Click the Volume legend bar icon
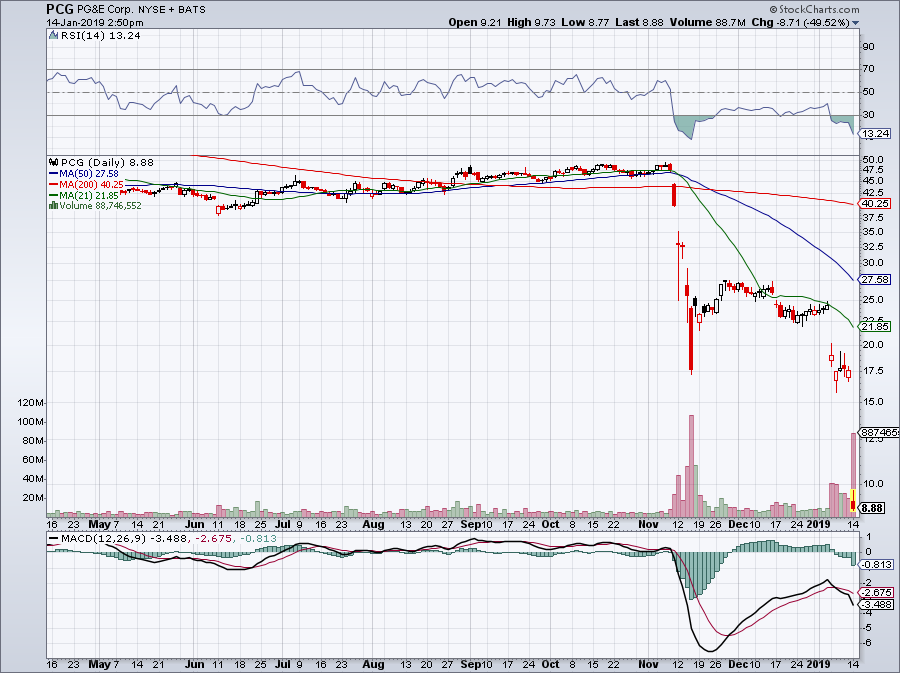This screenshot has height=673, width=900. [x=53, y=205]
